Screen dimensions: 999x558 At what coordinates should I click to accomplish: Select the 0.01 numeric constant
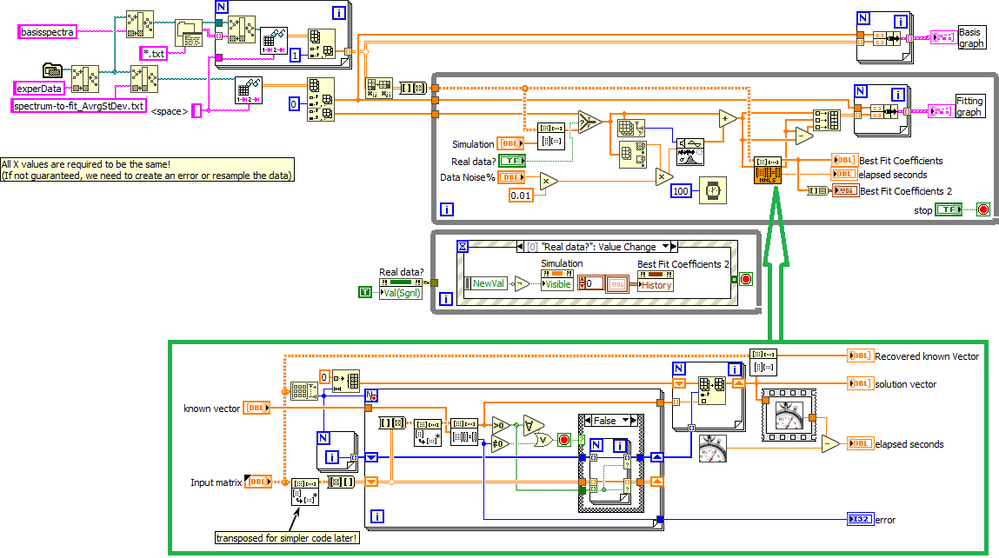coord(521,195)
